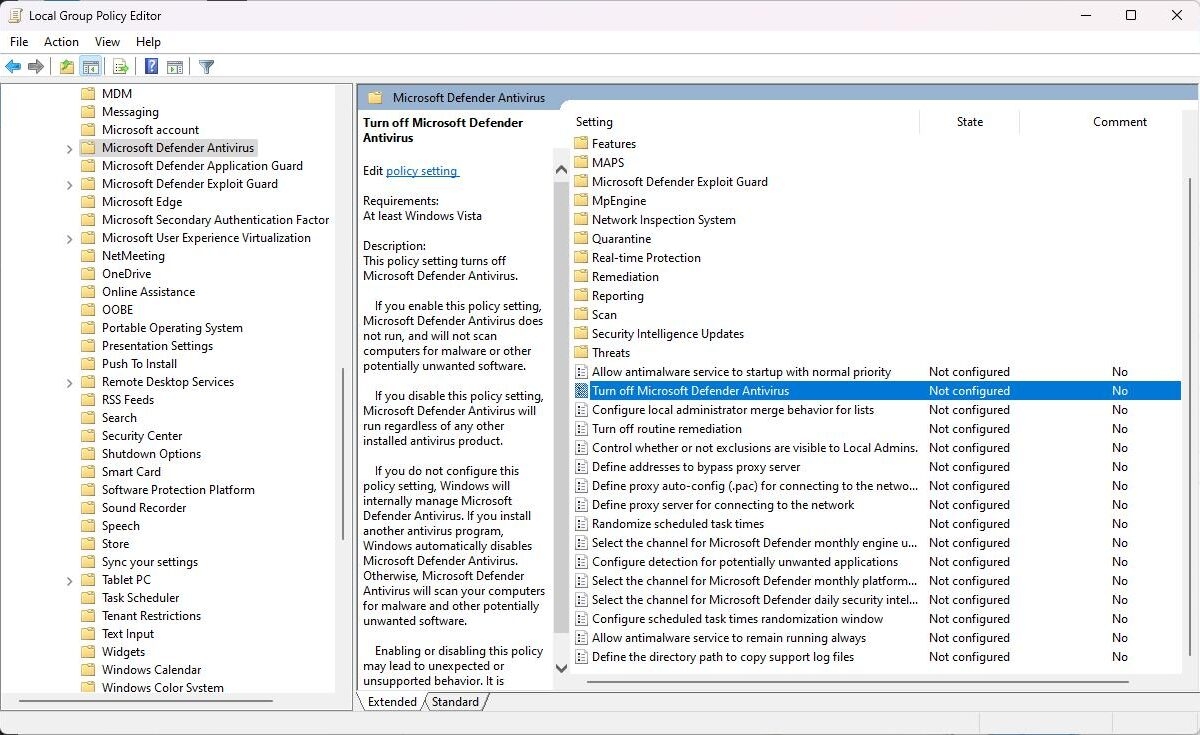Click description pane scroll-up arrow
1200x735 pixels.
(560, 170)
